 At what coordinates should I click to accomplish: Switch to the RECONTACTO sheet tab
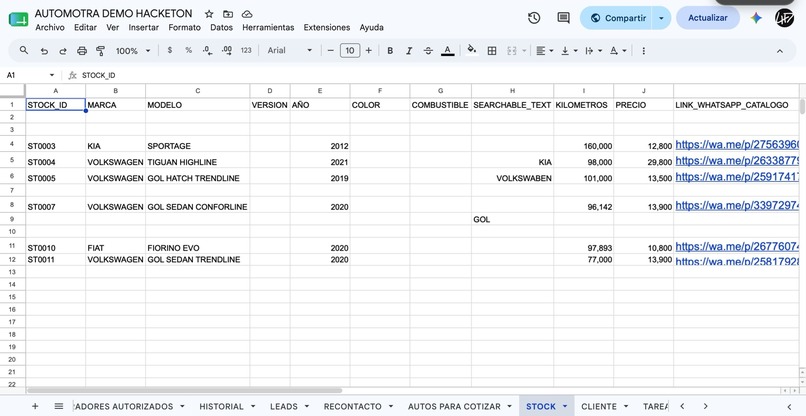353,406
